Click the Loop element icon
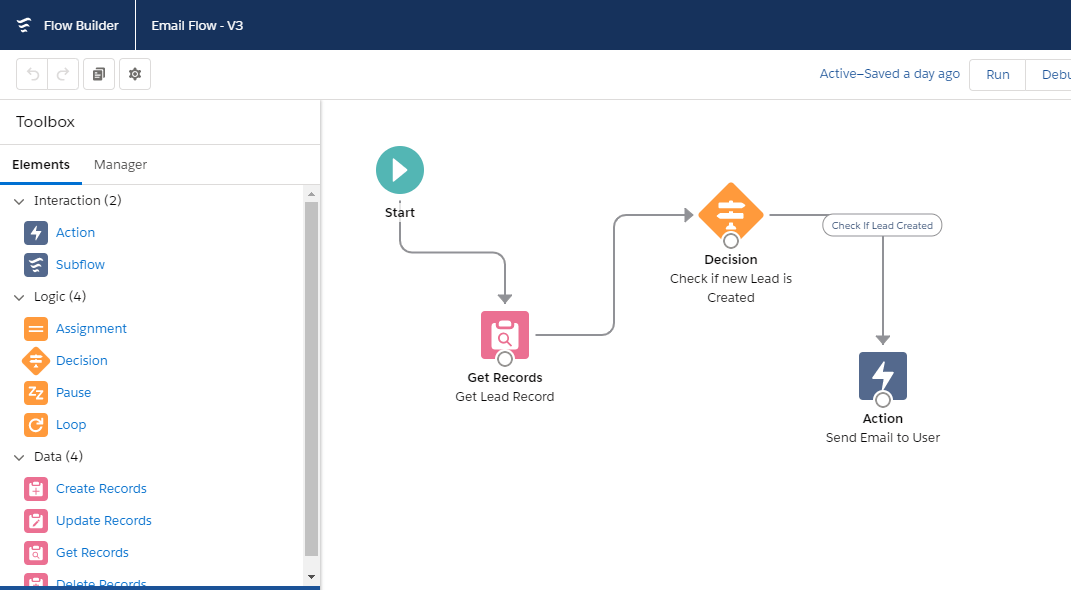Viewport: 1071px width, 590px height. click(36, 424)
